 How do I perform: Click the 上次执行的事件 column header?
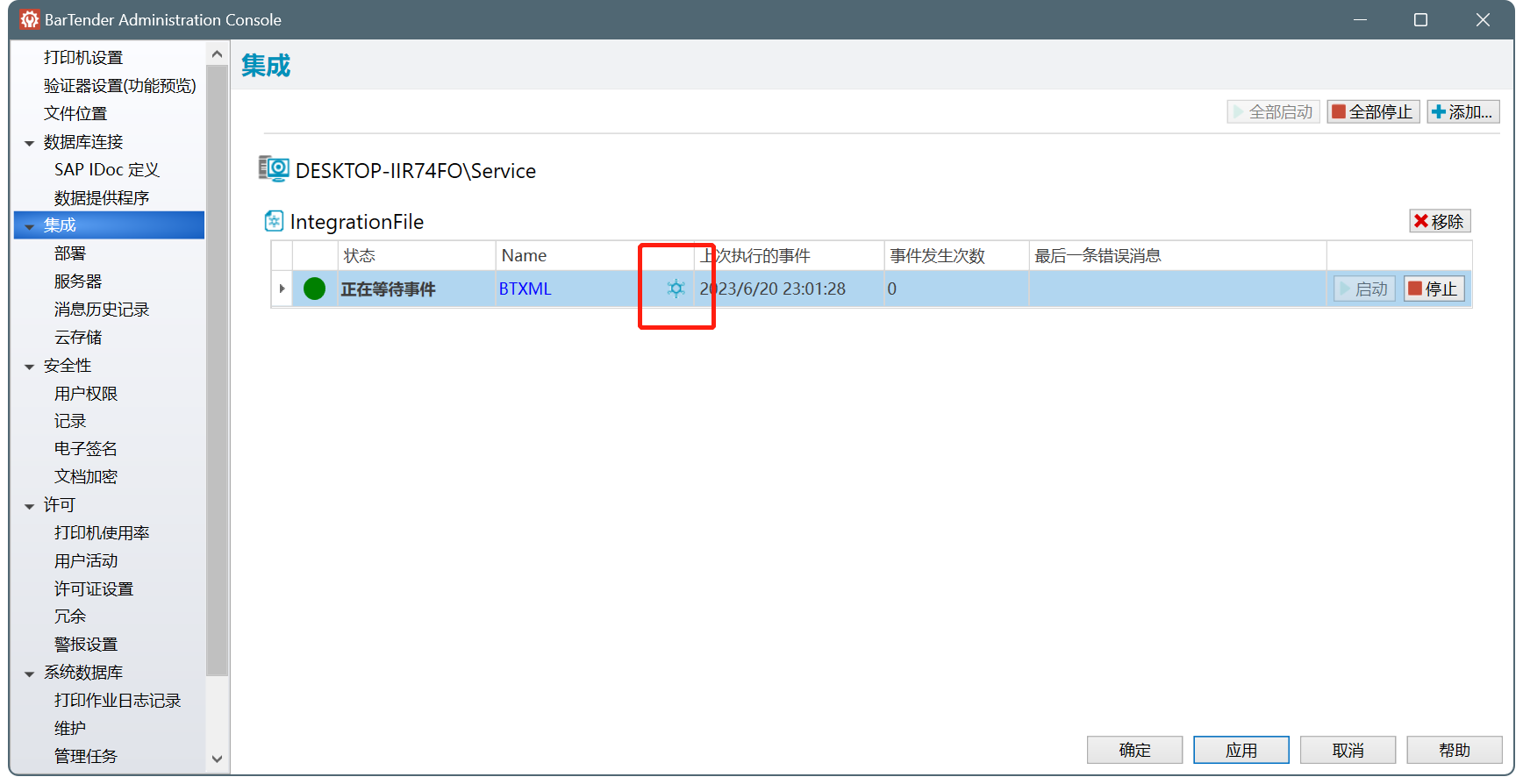[x=789, y=255]
